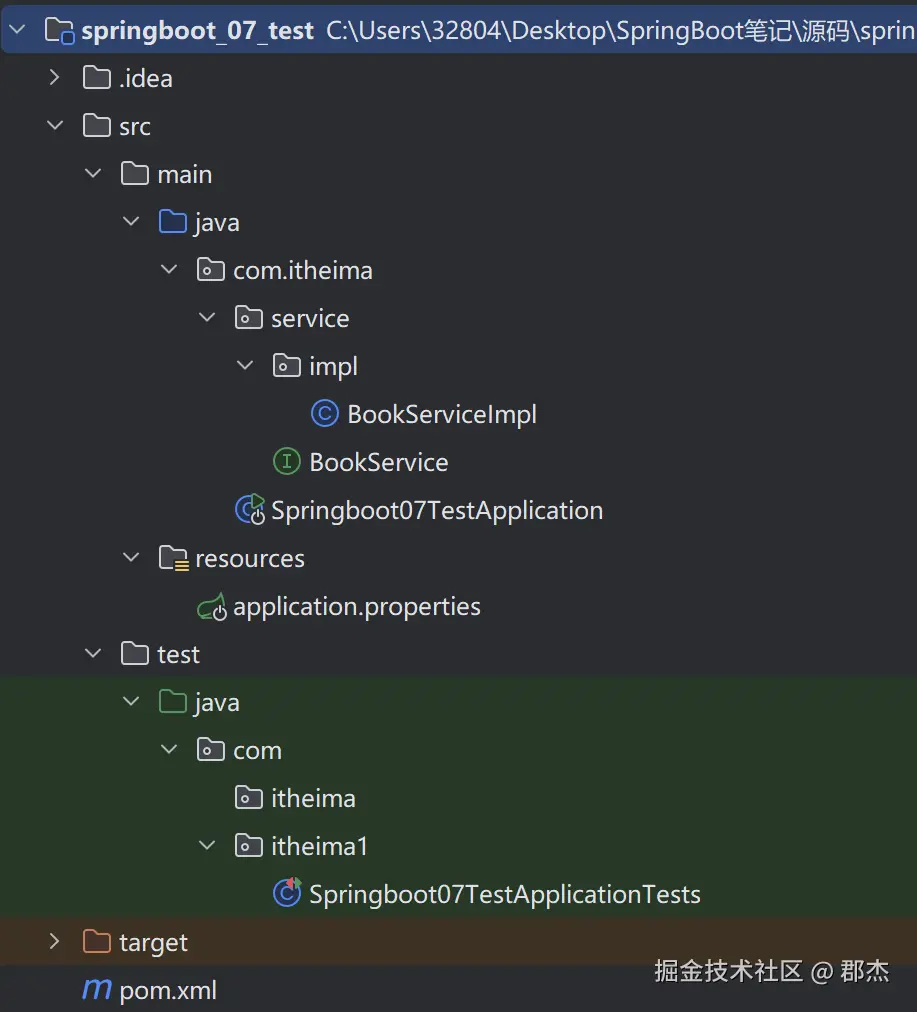Collapse the src folder
This screenshot has height=1012, width=917.
click(55, 126)
